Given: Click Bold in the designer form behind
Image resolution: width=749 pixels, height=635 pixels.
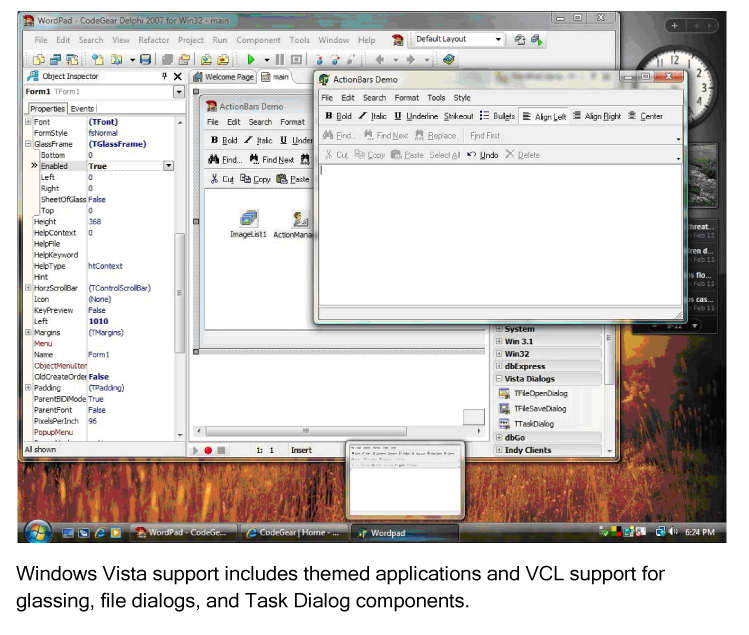Looking at the screenshot, I should point(224,140).
